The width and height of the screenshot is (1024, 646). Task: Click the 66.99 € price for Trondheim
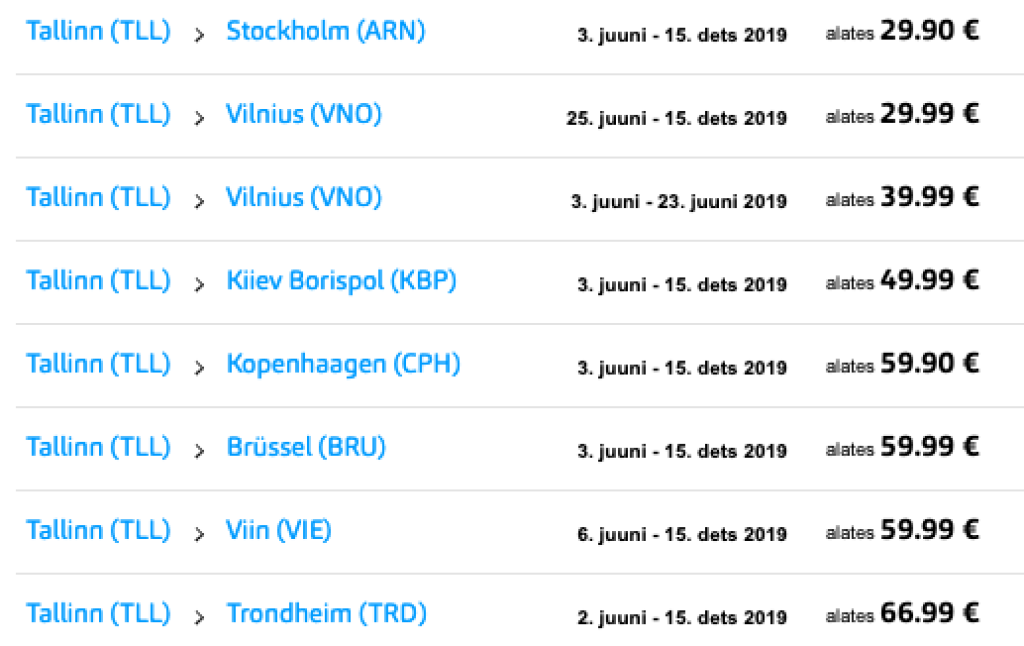[x=929, y=612]
